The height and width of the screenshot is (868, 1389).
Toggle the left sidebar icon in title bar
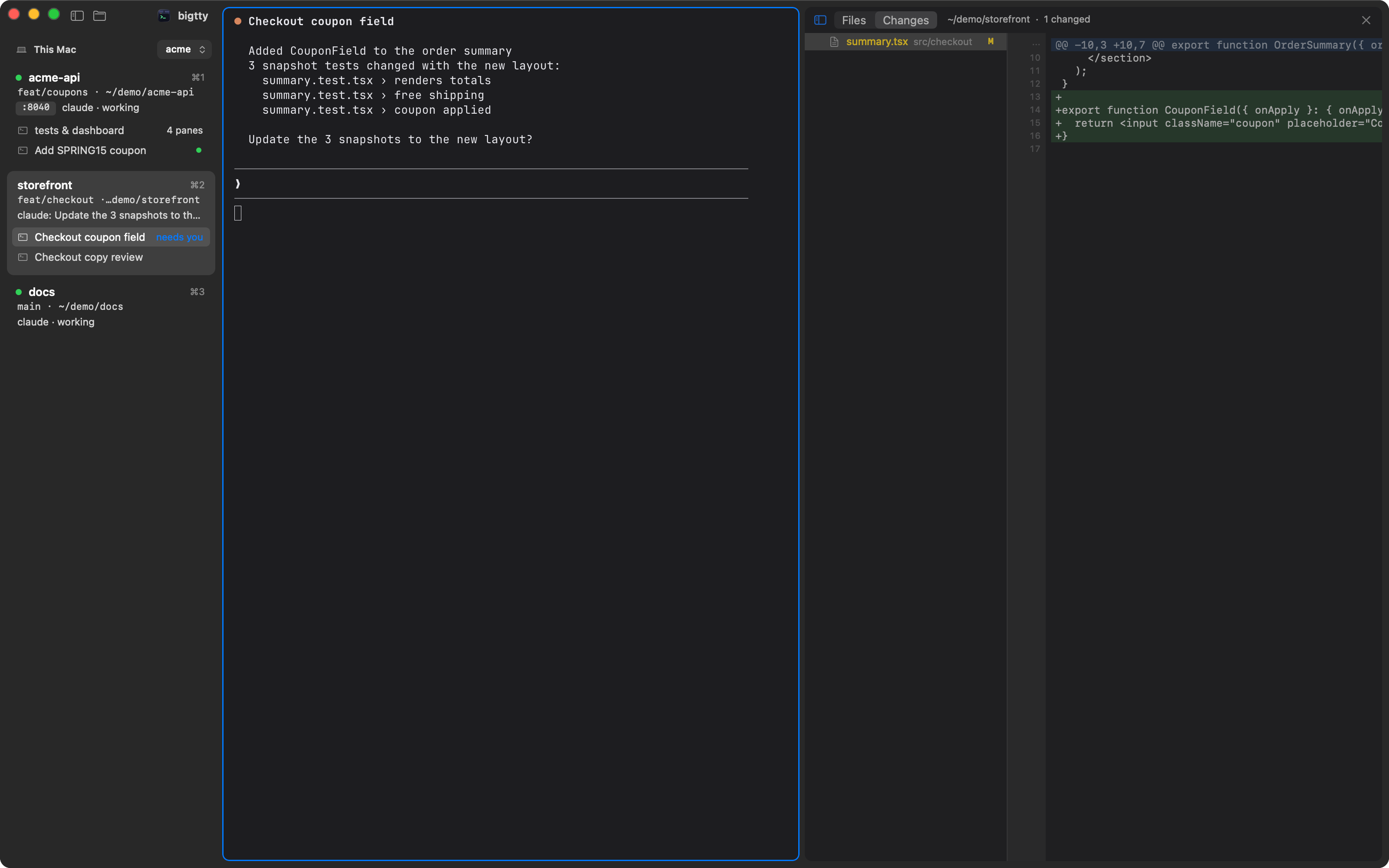[x=77, y=16]
